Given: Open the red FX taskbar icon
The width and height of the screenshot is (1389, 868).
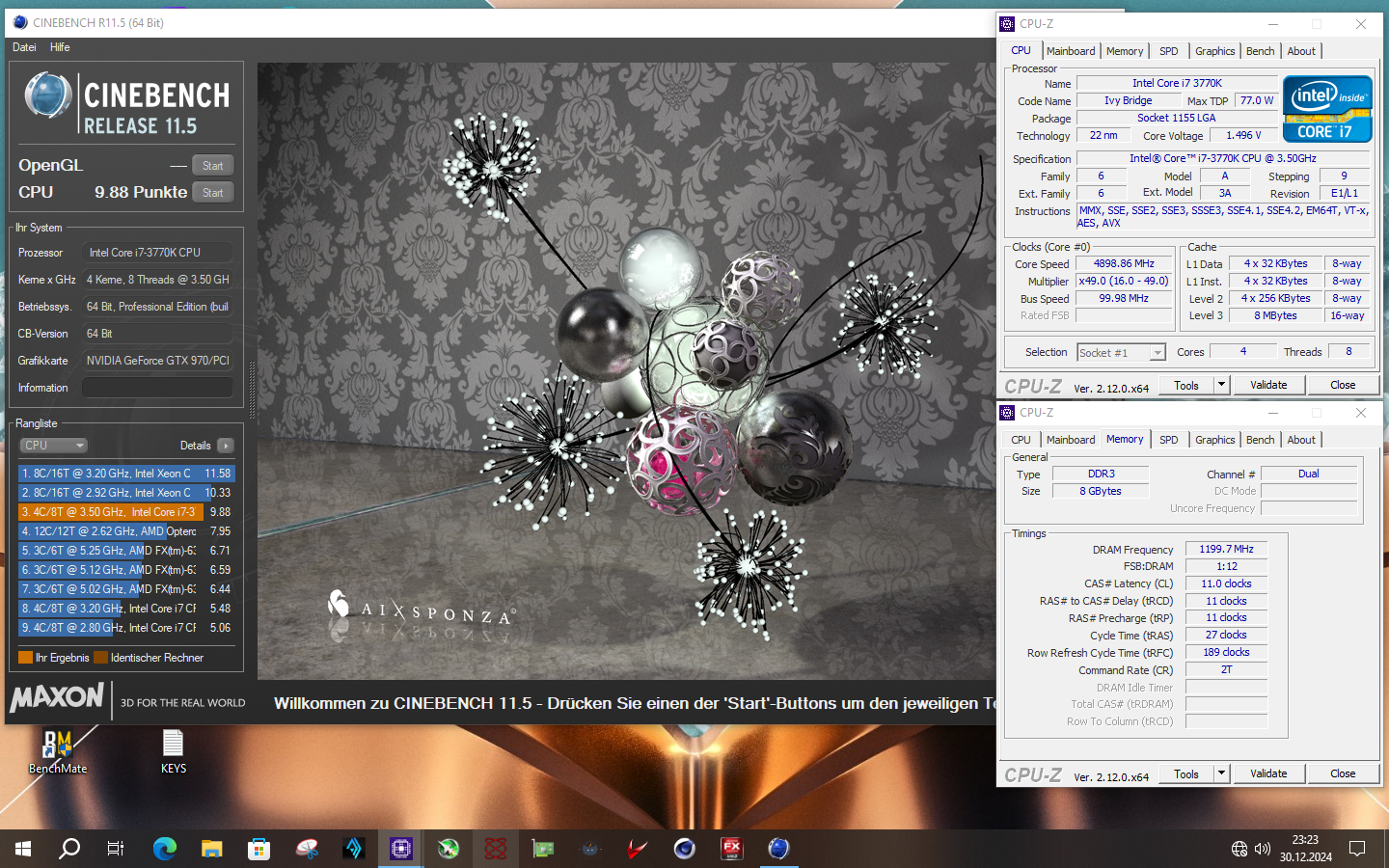Looking at the screenshot, I should [732, 849].
